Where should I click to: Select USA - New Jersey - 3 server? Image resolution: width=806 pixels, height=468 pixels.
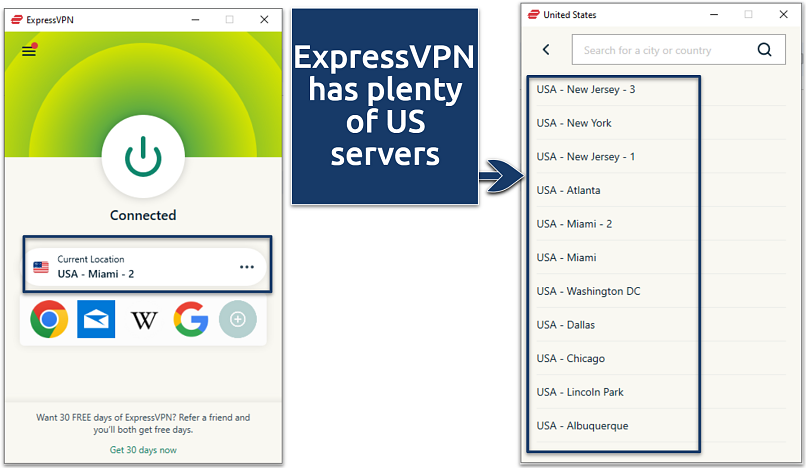586,89
